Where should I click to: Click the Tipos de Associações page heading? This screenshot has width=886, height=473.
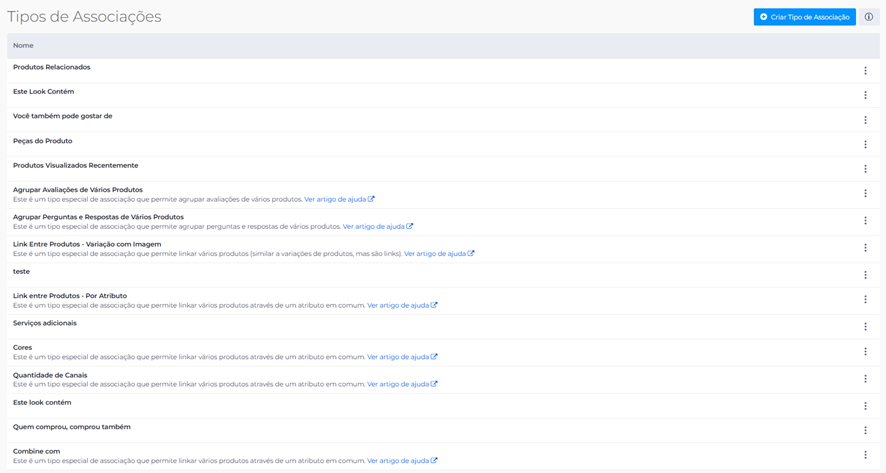click(x=84, y=16)
